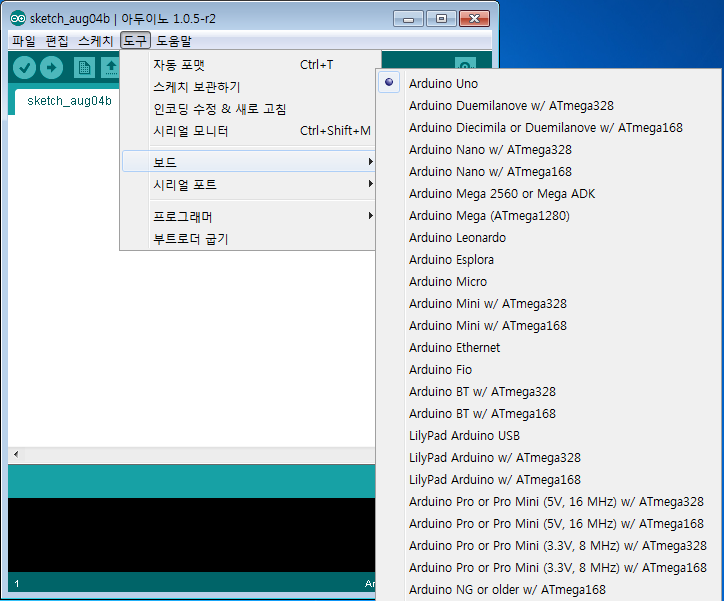
Task: Select Arduino Mini w/ ATmega328
Action: coord(549,304)
